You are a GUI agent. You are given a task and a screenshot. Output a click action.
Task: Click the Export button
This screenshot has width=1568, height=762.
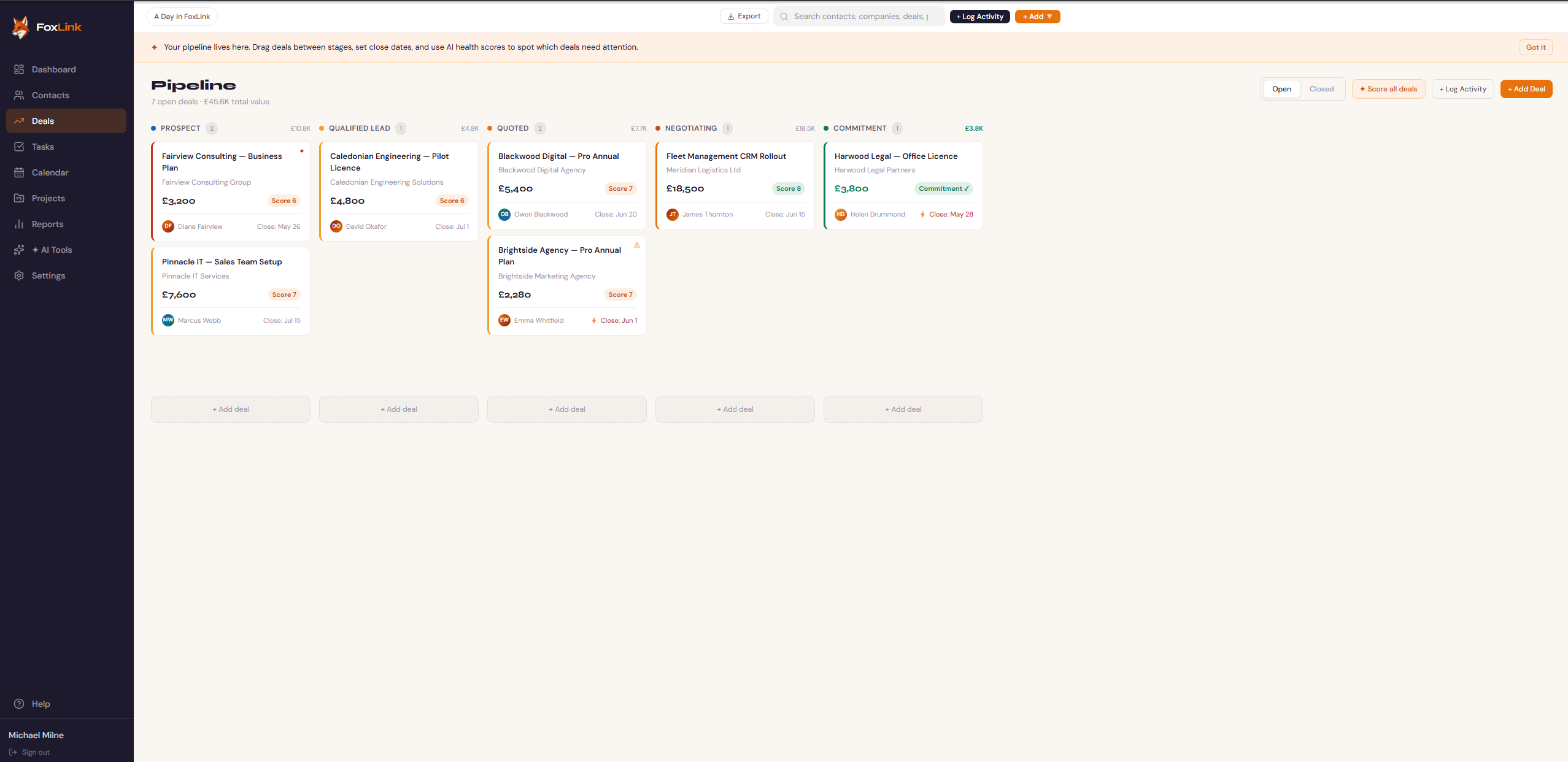click(744, 17)
